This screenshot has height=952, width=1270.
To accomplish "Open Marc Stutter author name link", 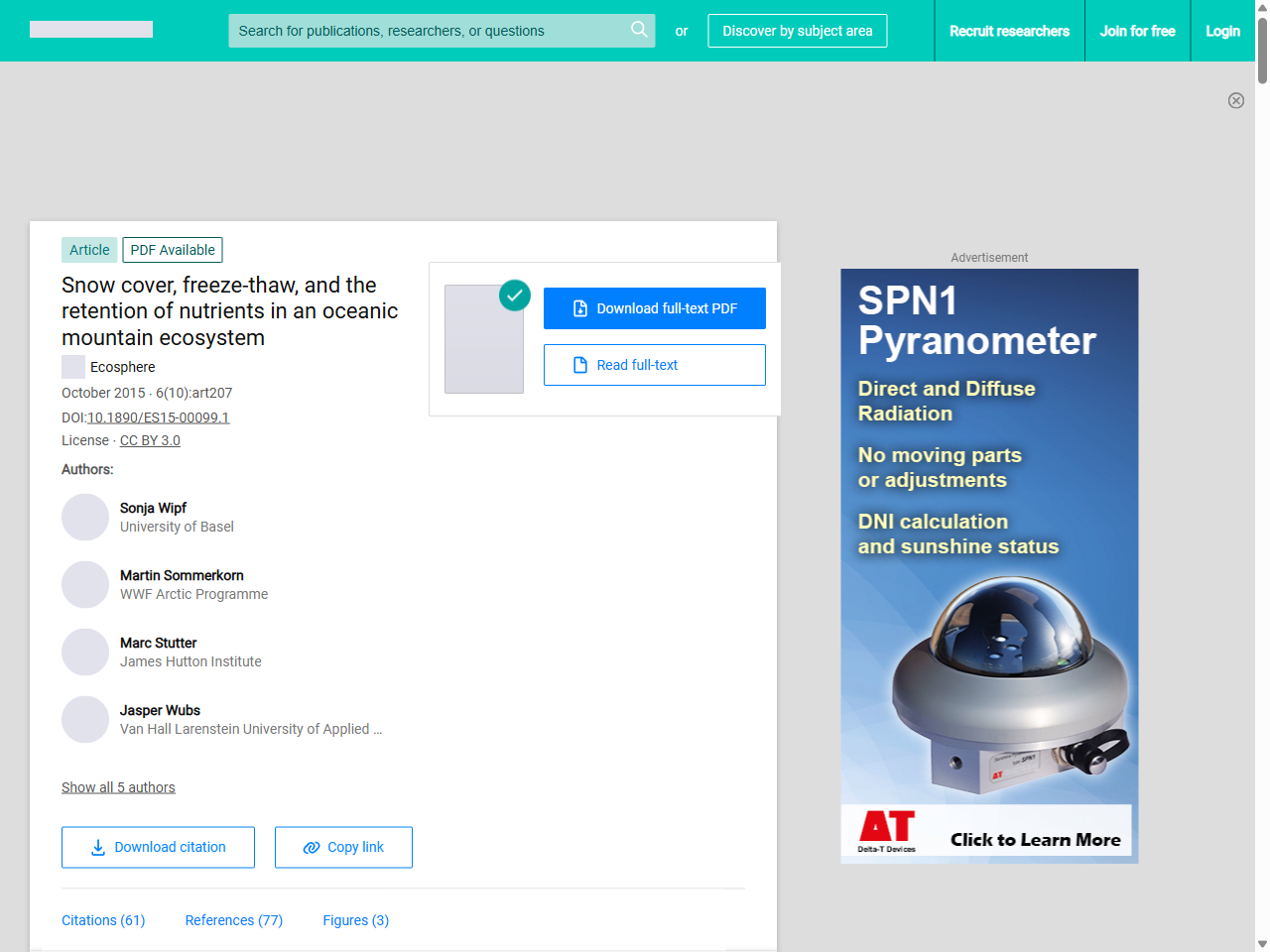I will pos(159,643).
